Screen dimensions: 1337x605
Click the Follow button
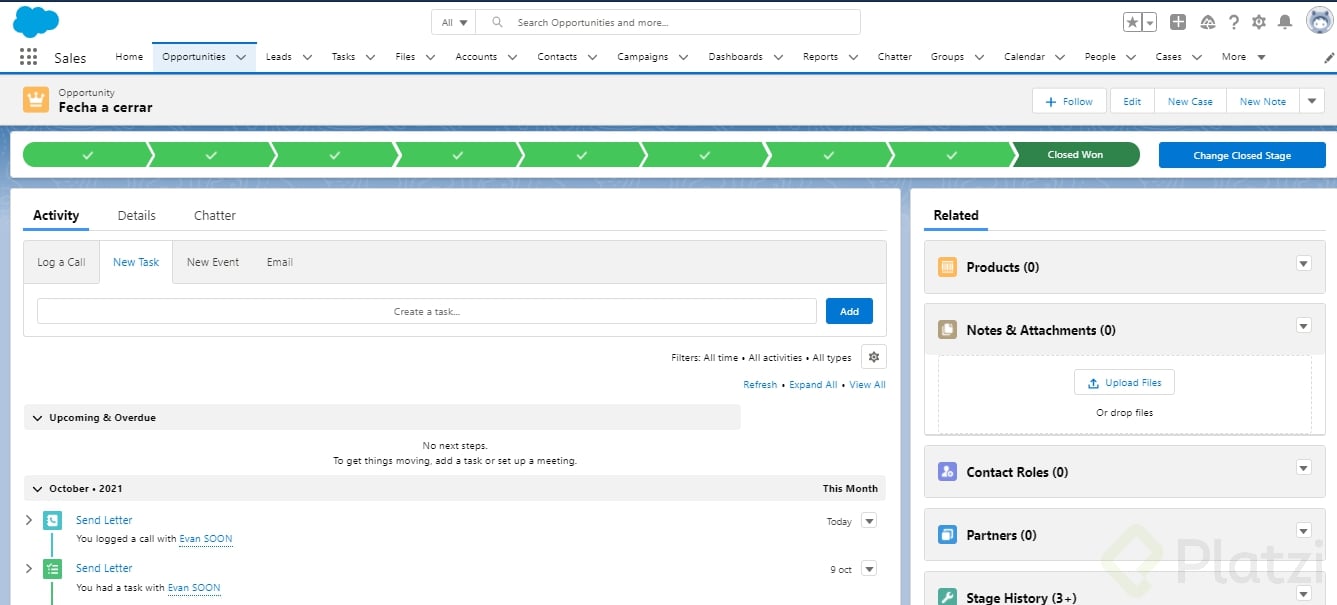tap(1069, 101)
